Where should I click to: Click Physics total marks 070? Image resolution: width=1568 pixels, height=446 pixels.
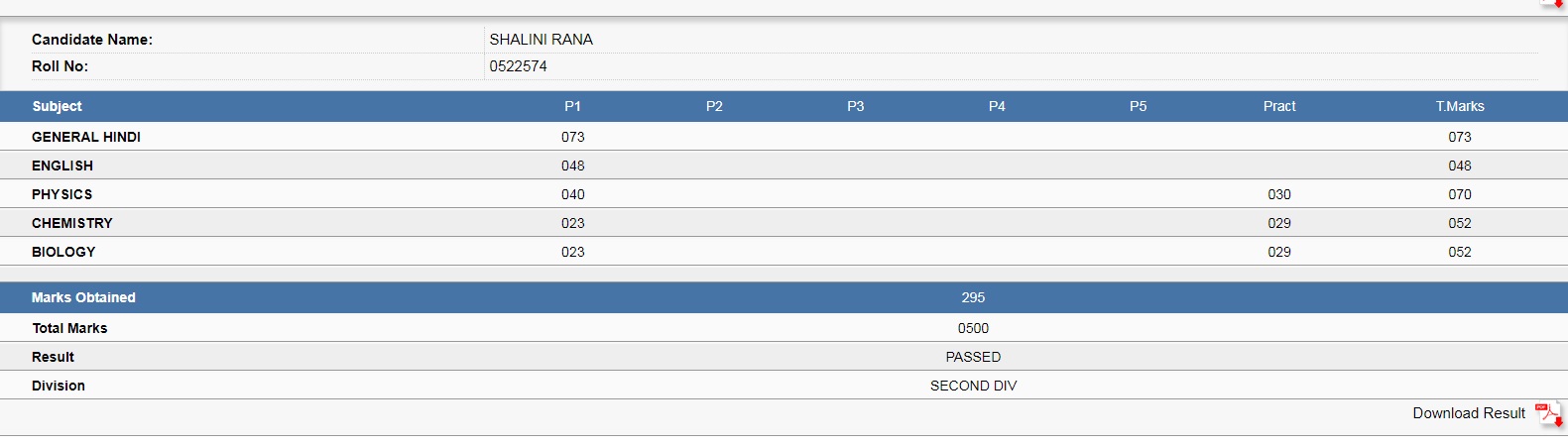click(1460, 194)
